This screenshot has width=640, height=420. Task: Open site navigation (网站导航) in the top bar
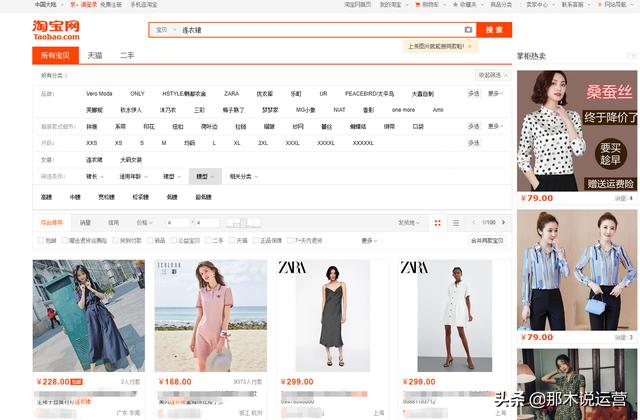click(x=615, y=5)
